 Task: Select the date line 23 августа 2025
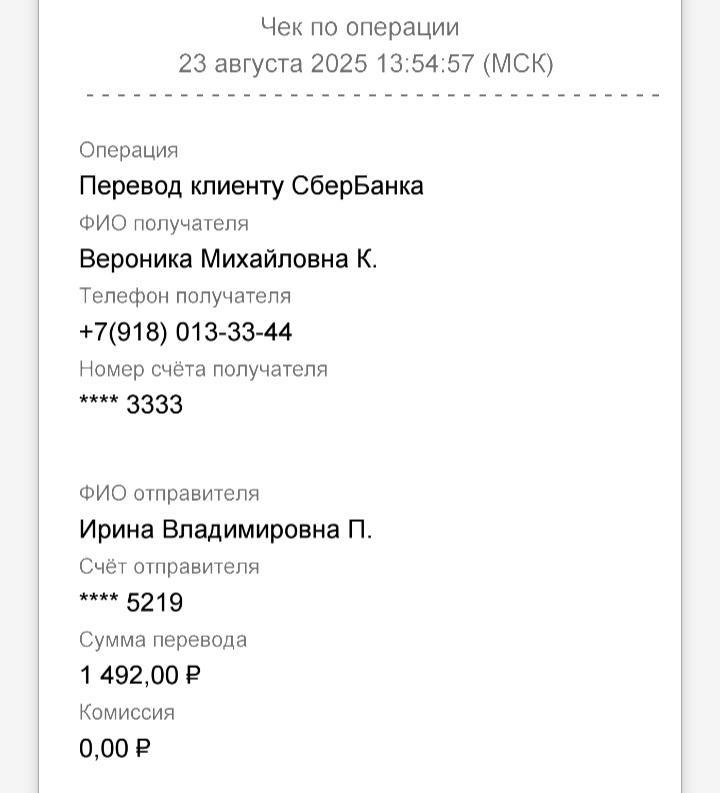pos(366,63)
